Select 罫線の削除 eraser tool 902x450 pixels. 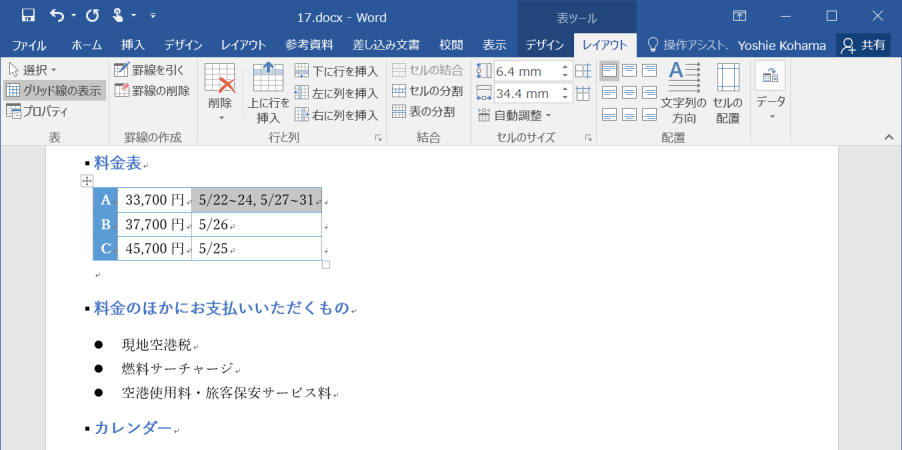(152, 90)
